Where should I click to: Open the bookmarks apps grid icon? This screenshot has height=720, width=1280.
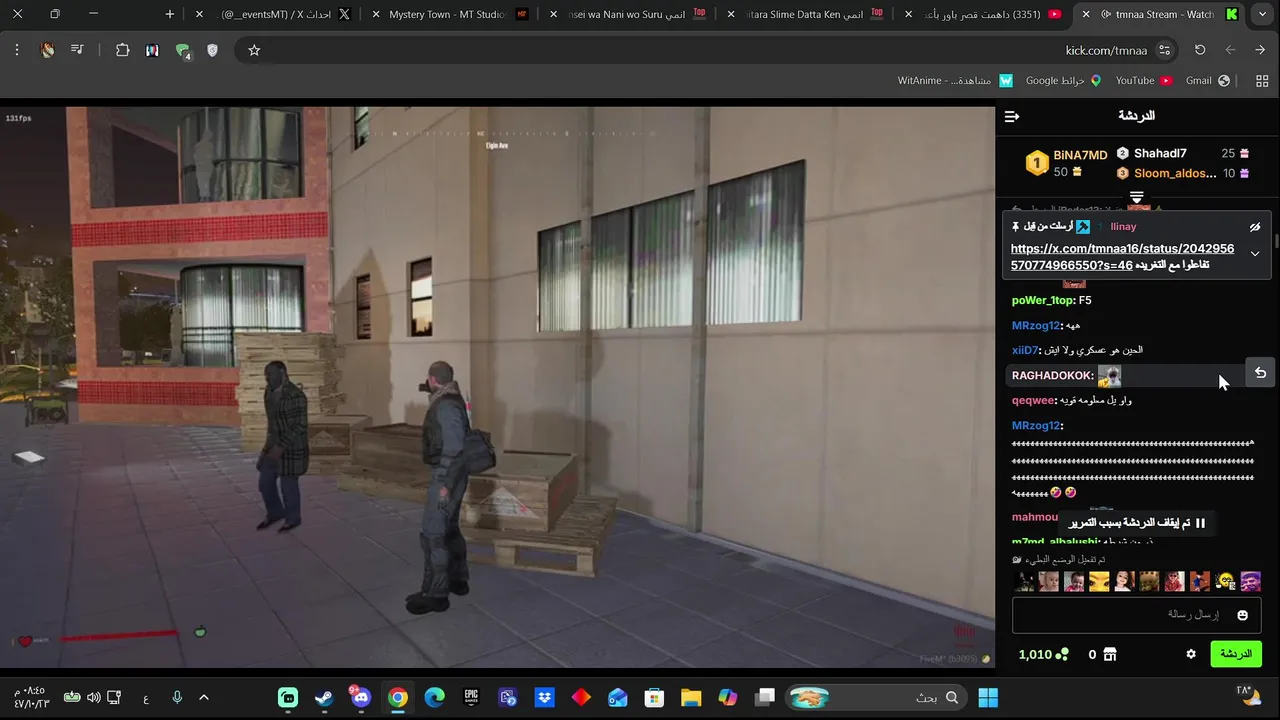1260,80
